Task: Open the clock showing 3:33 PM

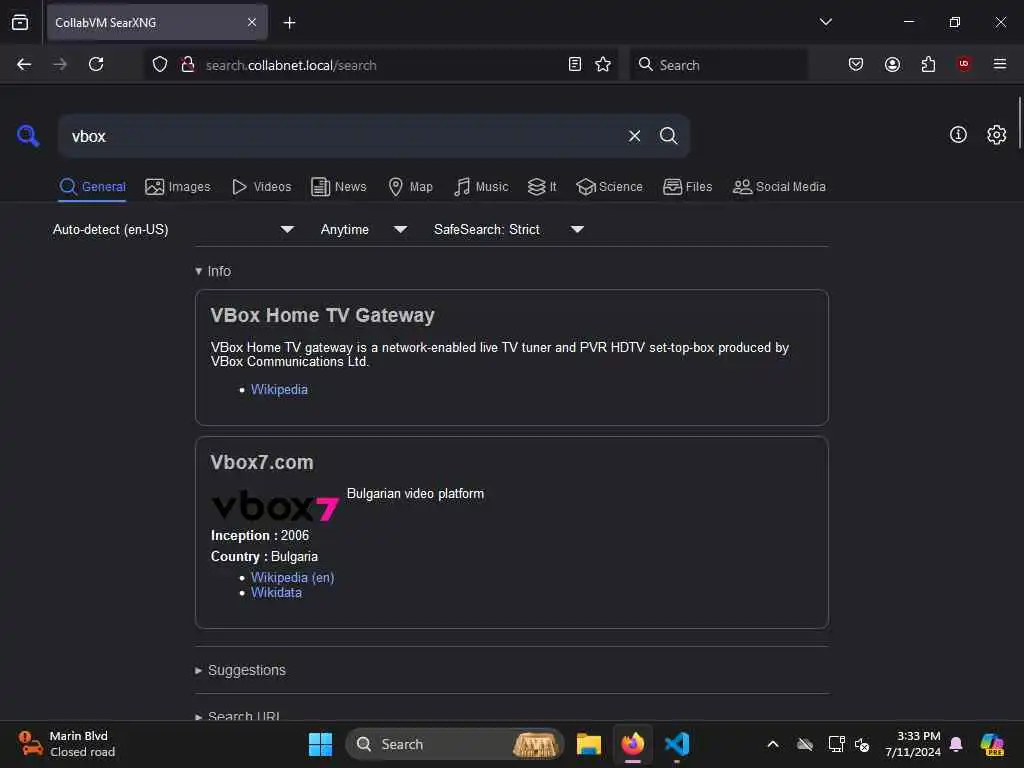Action: (x=912, y=744)
